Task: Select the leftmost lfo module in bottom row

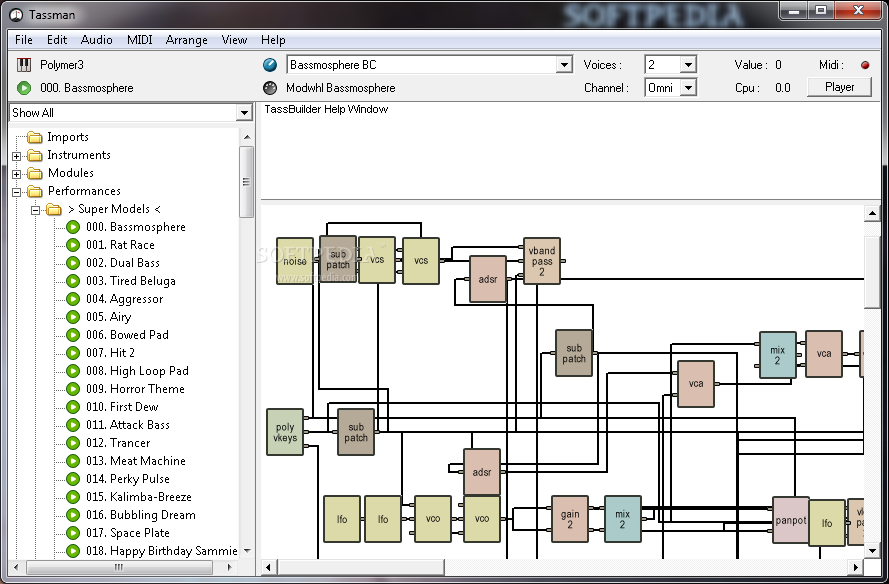Action: pos(342,519)
